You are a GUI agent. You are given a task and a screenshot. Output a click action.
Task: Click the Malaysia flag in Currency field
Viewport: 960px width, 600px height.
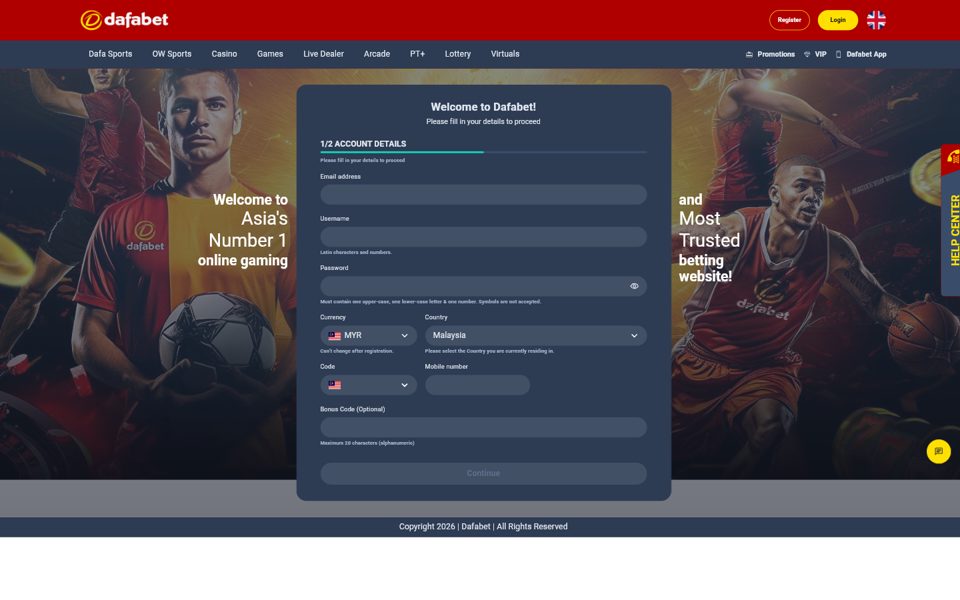coord(334,336)
